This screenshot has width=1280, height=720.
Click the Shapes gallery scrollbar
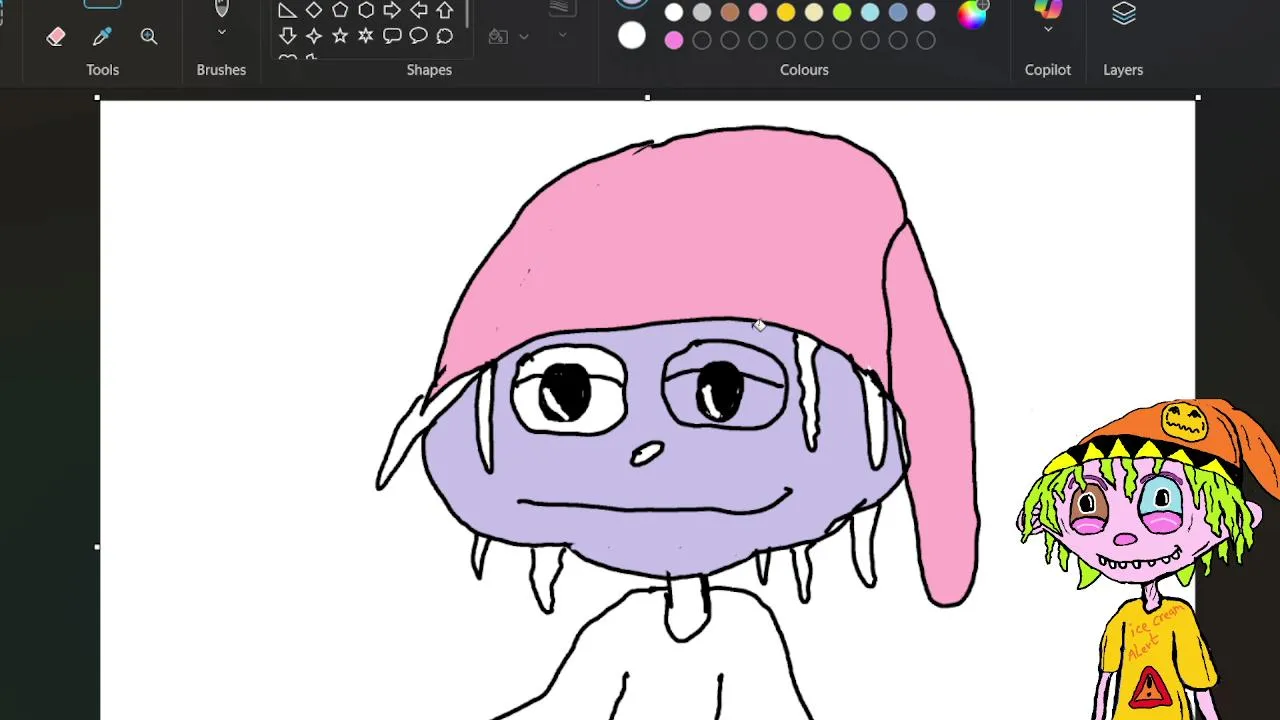[467, 14]
